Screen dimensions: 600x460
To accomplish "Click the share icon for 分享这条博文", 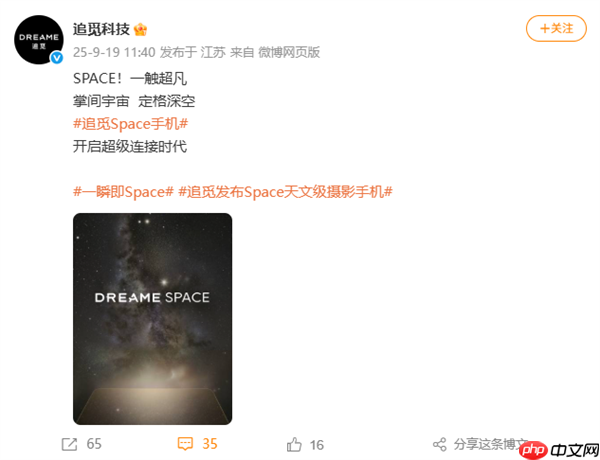I will 440,444.
